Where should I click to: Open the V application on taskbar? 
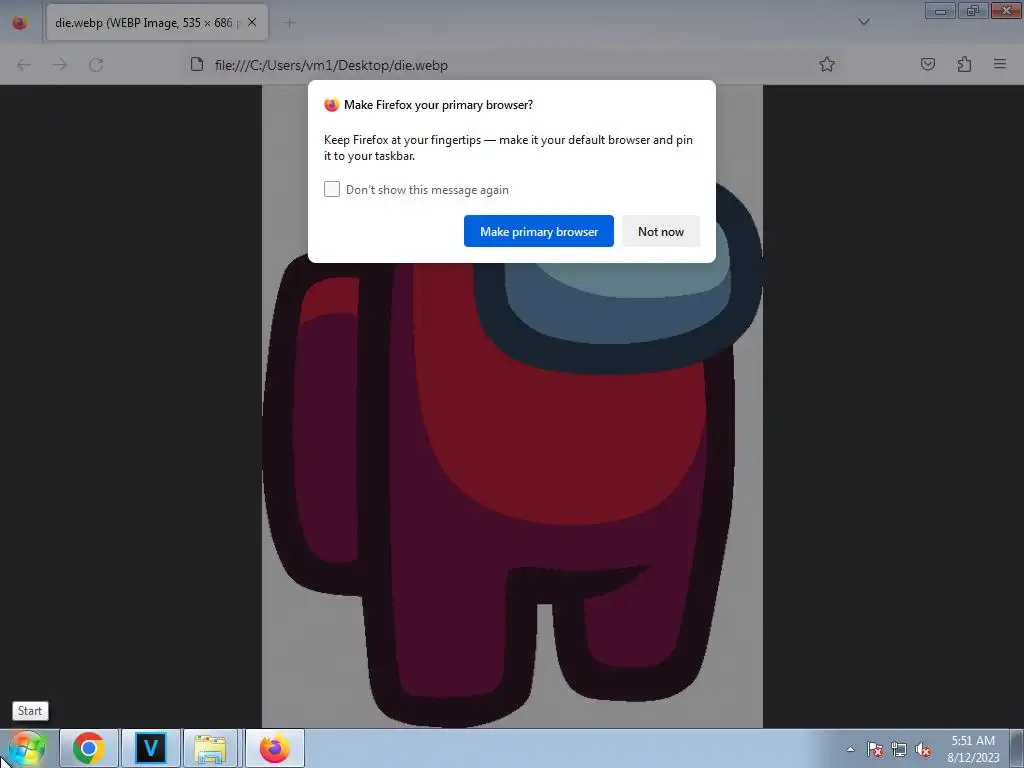(x=150, y=748)
